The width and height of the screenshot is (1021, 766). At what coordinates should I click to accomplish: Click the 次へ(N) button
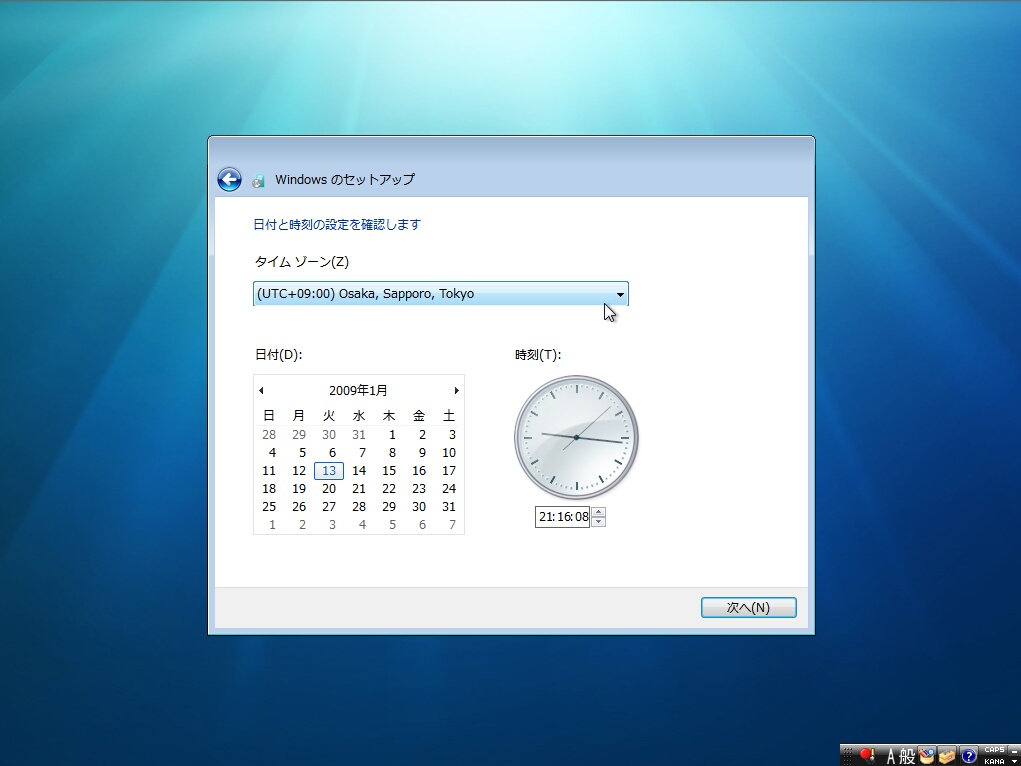(x=748, y=608)
